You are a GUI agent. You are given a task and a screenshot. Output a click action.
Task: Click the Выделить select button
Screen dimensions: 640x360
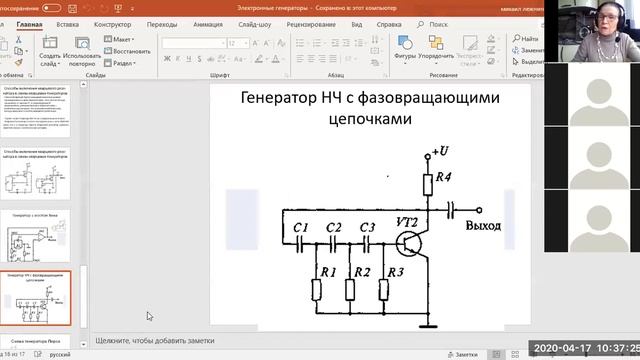[528, 62]
